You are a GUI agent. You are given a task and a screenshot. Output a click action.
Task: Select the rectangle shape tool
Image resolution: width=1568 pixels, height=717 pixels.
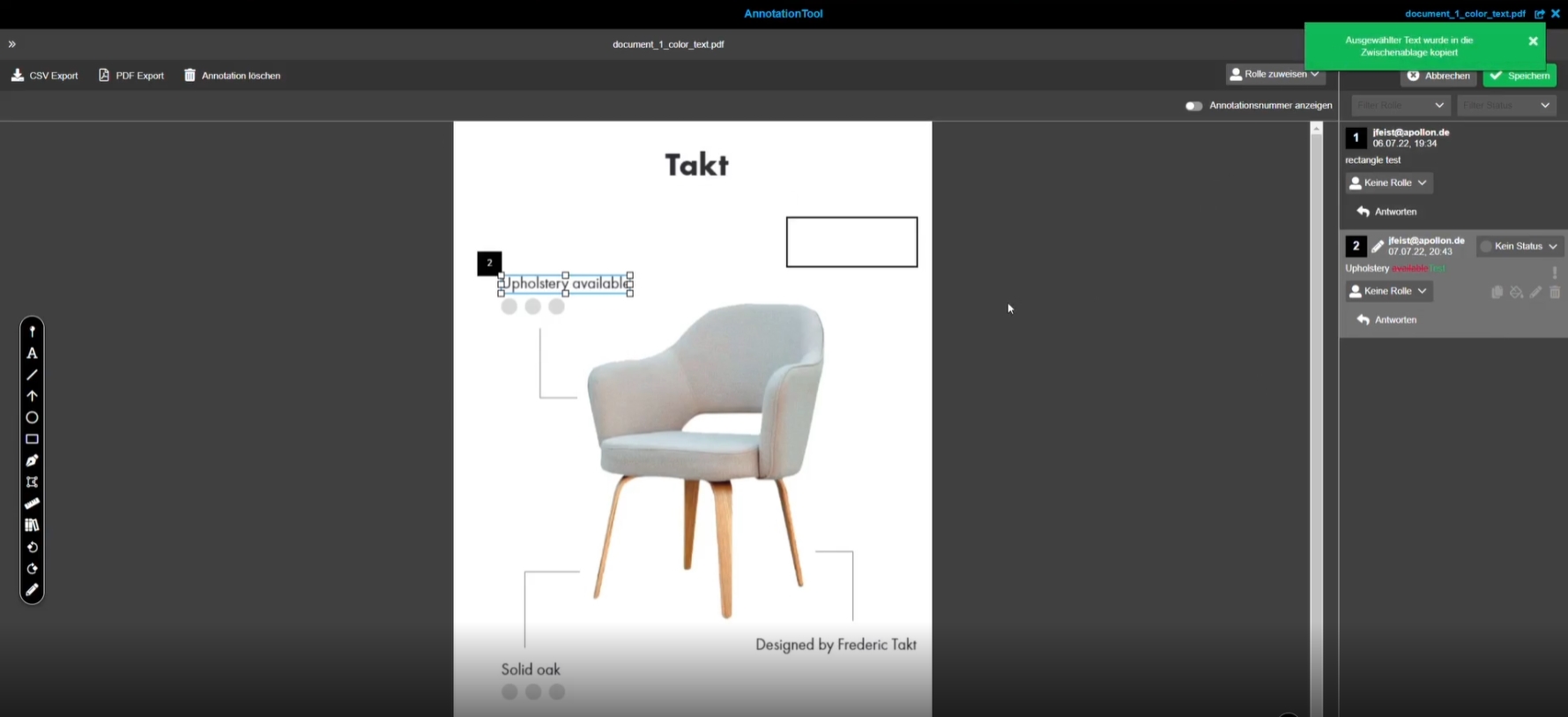32,439
